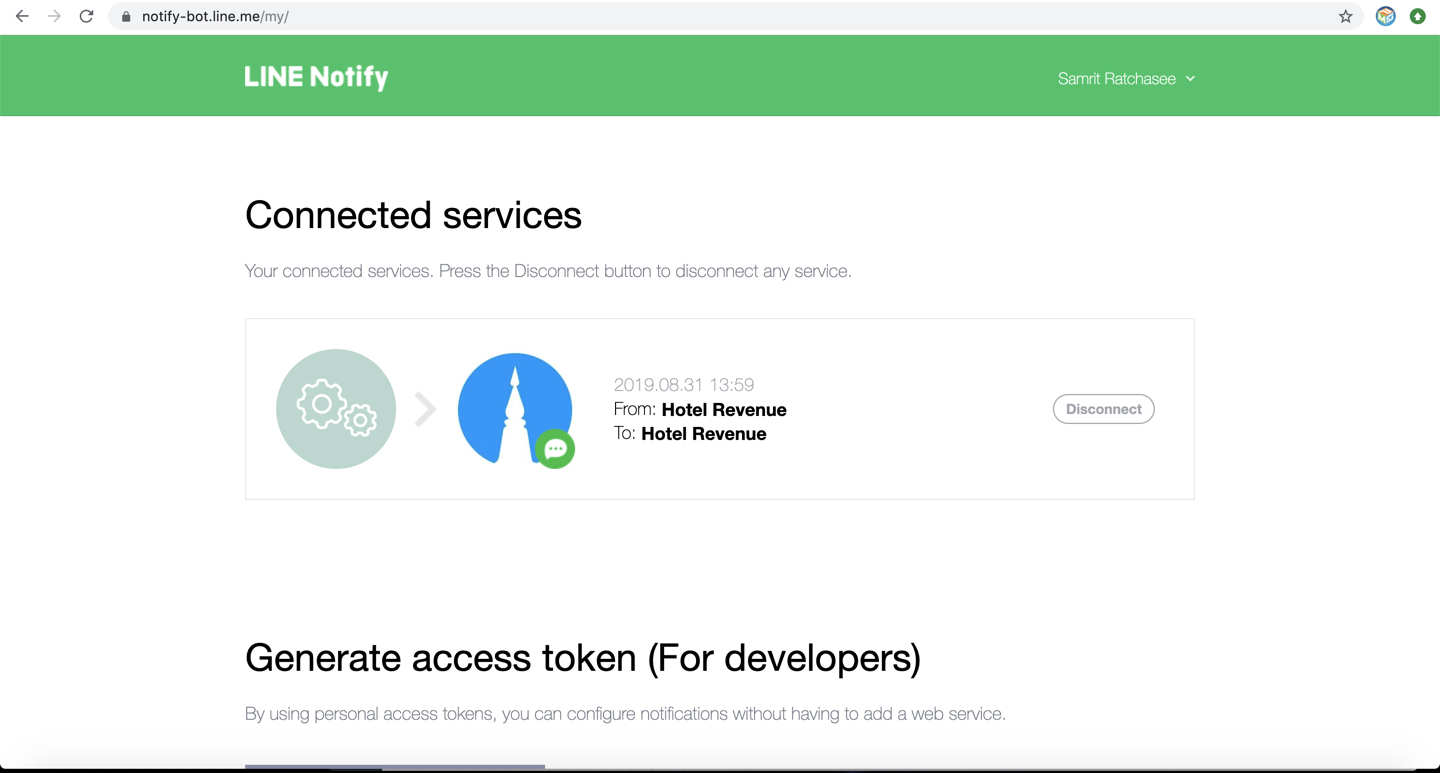Open the green upward-arrow extension icon

[1417, 16]
